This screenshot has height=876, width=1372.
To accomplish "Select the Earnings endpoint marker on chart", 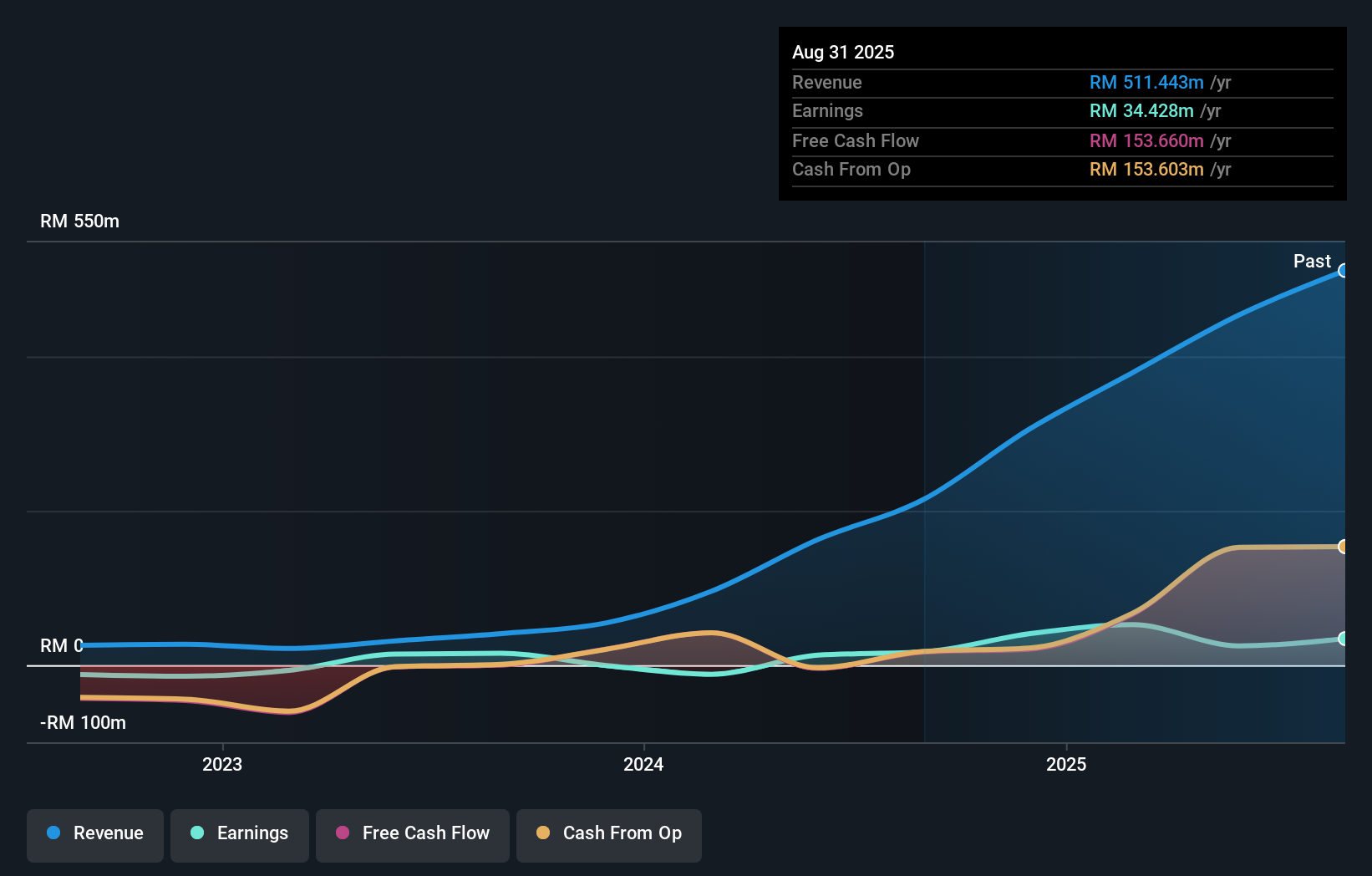I will 1343,639.
